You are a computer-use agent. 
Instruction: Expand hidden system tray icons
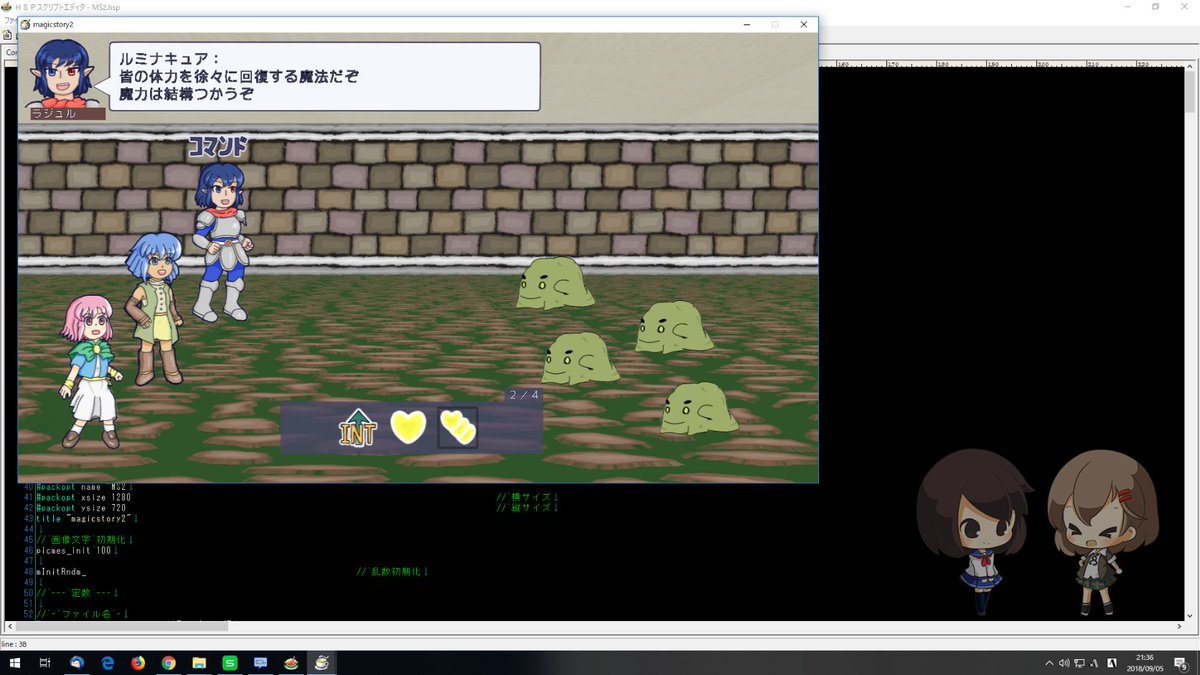(x=1049, y=663)
